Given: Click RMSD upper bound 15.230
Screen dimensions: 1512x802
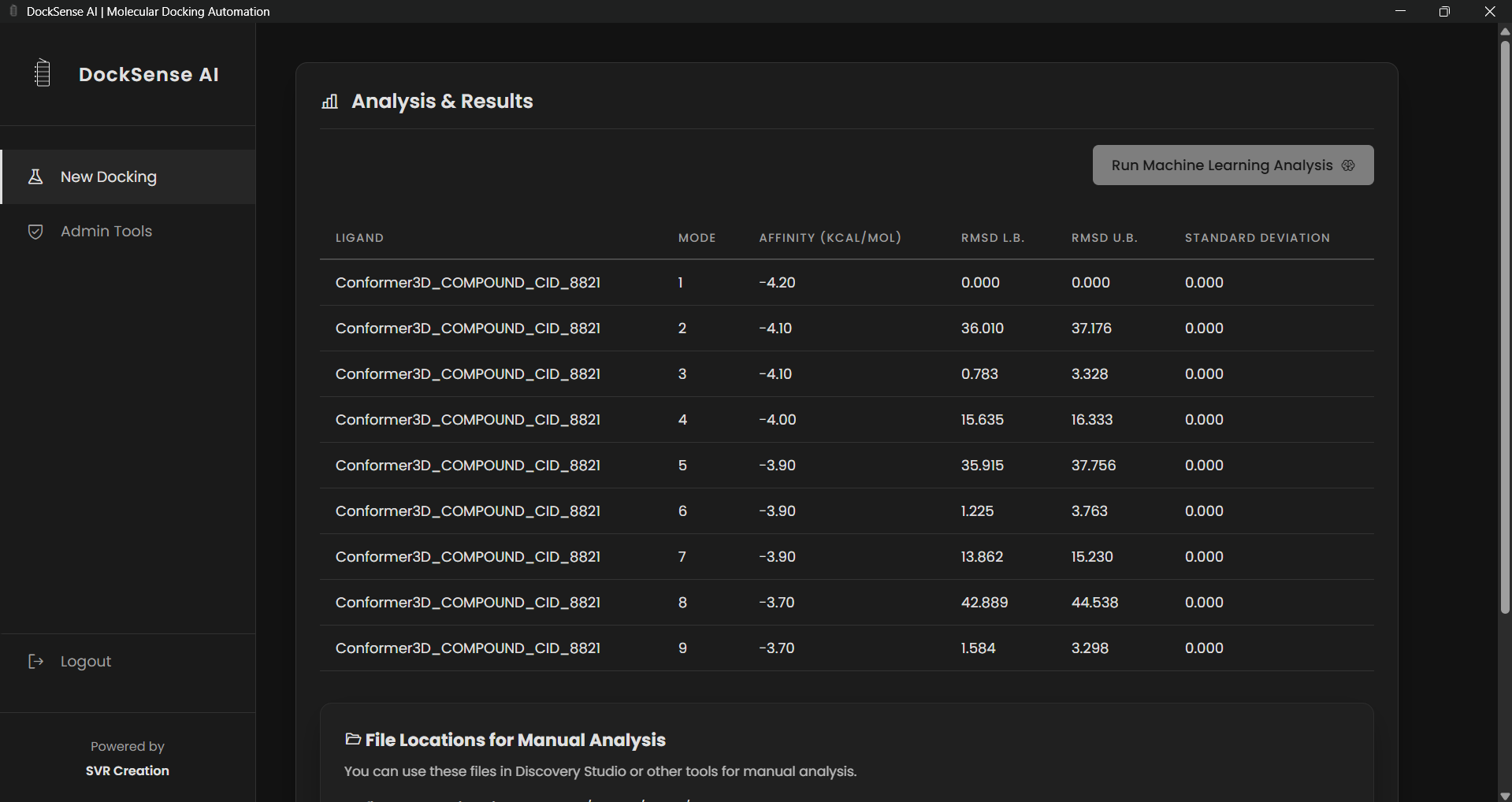Looking at the screenshot, I should click(1092, 557).
